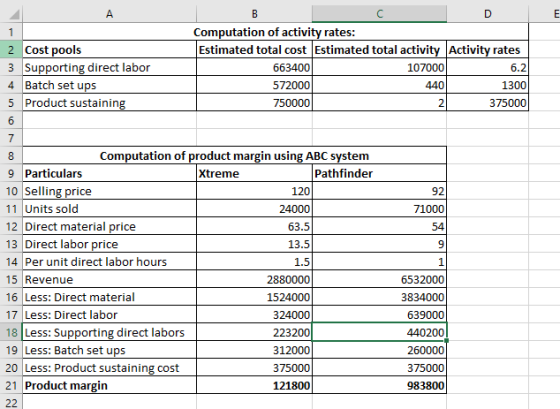Select the cell with value 663400
Screen dimensions: 560x409
click(254, 68)
